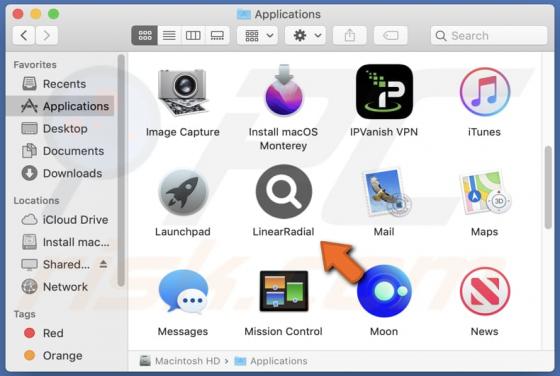The height and width of the screenshot is (376, 560).
Task: Eject the Shared volume
Action: (x=104, y=264)
